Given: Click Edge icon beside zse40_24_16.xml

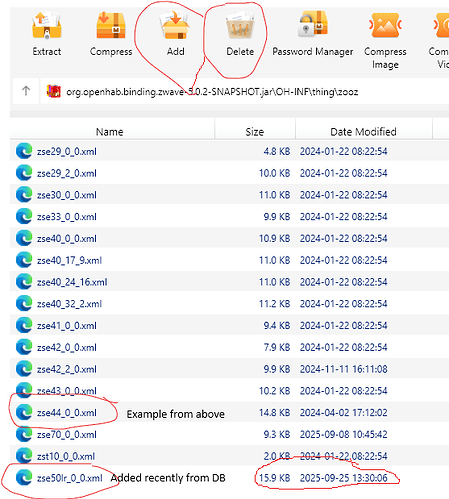Looking at the screenshot, I should [x=24, y=282].
